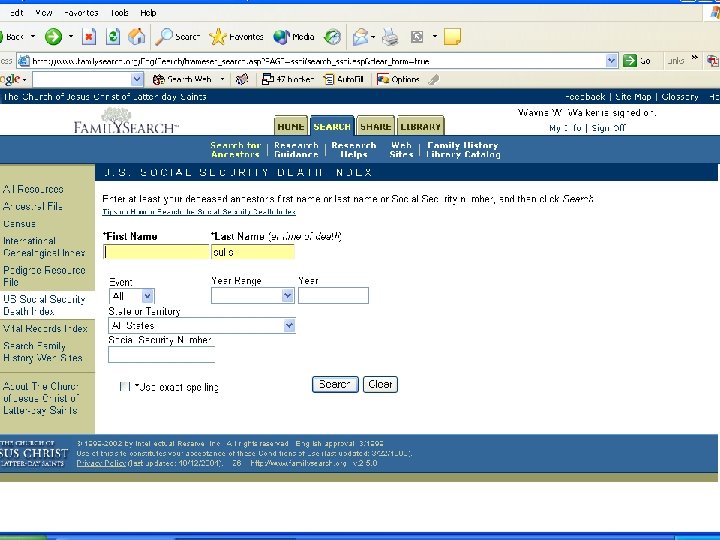Open the Web Sites link
This screenshot has width=720, height=540.
pos(401,150)
